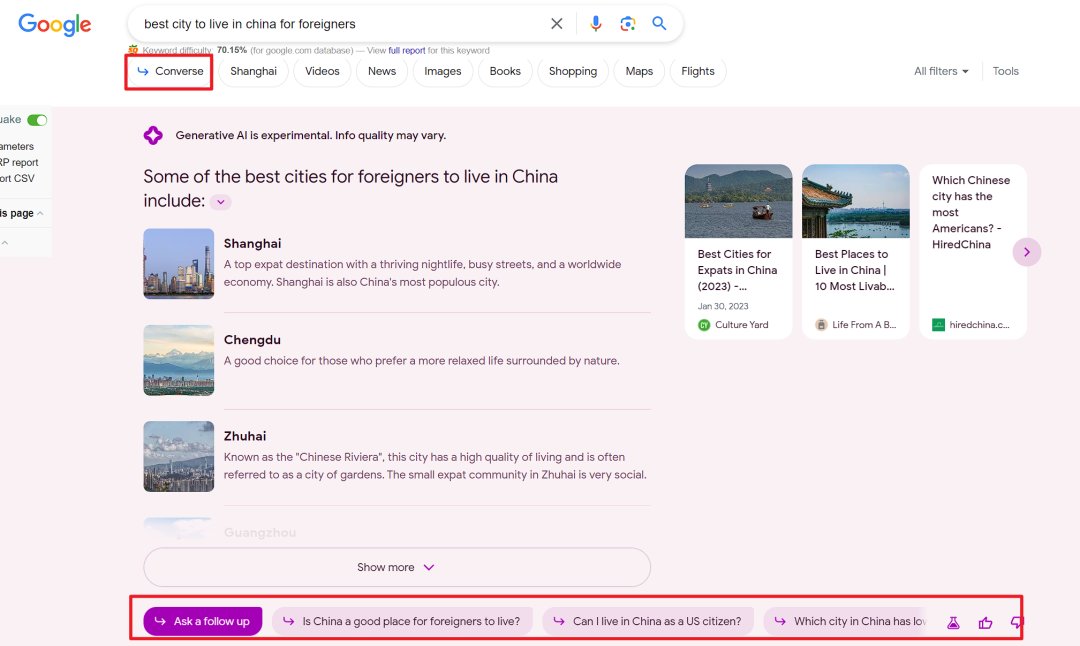
Task: Click the 'ort CSV' sidebar link
Action: [x=17, y=178]
